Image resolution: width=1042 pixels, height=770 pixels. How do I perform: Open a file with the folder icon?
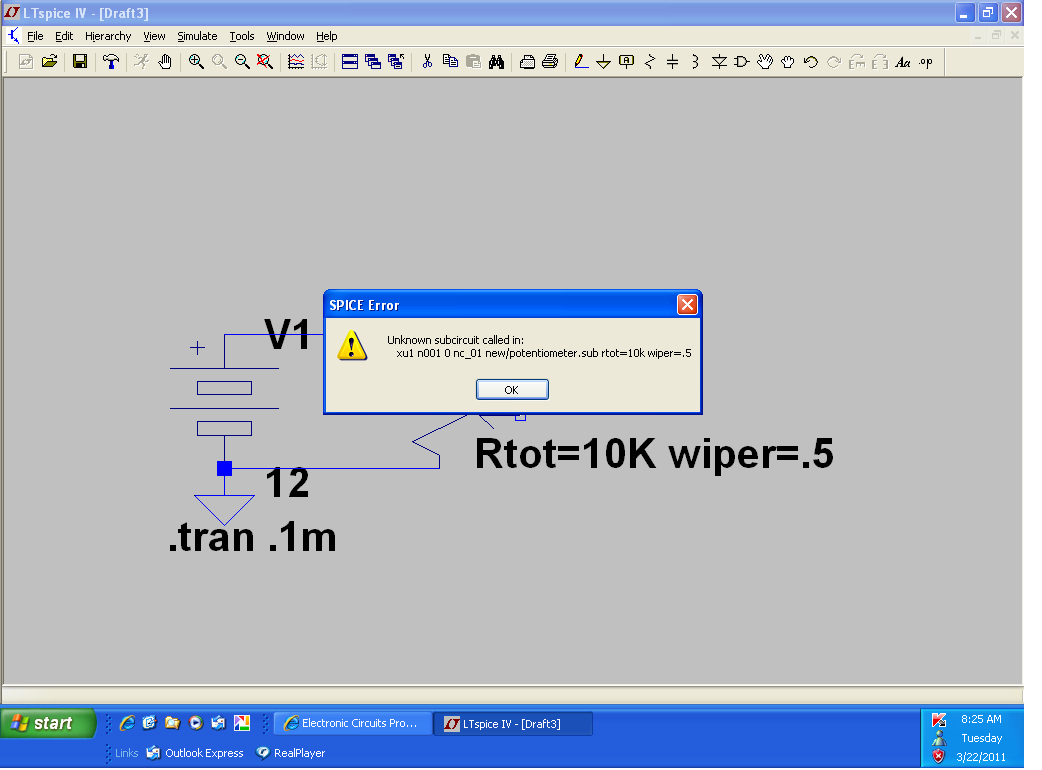coord(49,62)
